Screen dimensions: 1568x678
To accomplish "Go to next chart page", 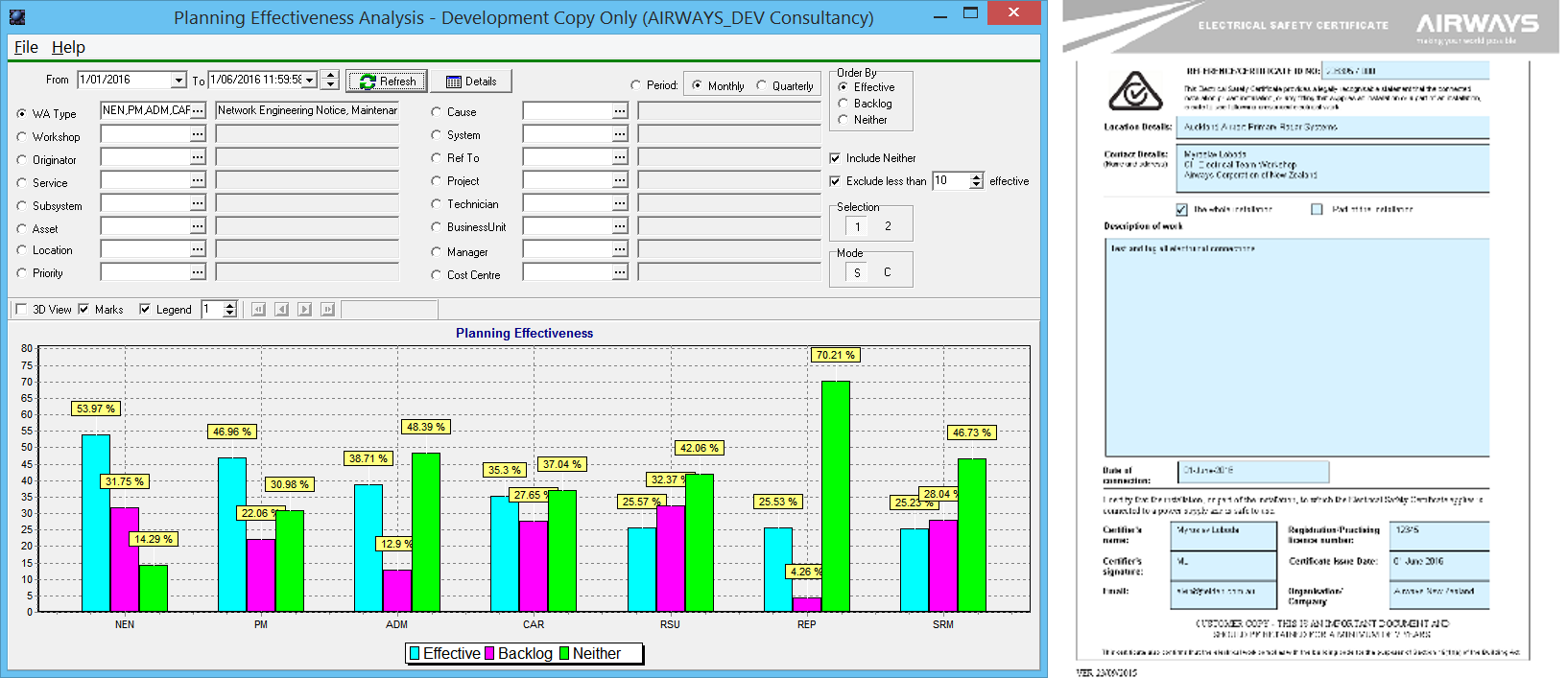I will [304, 309].
